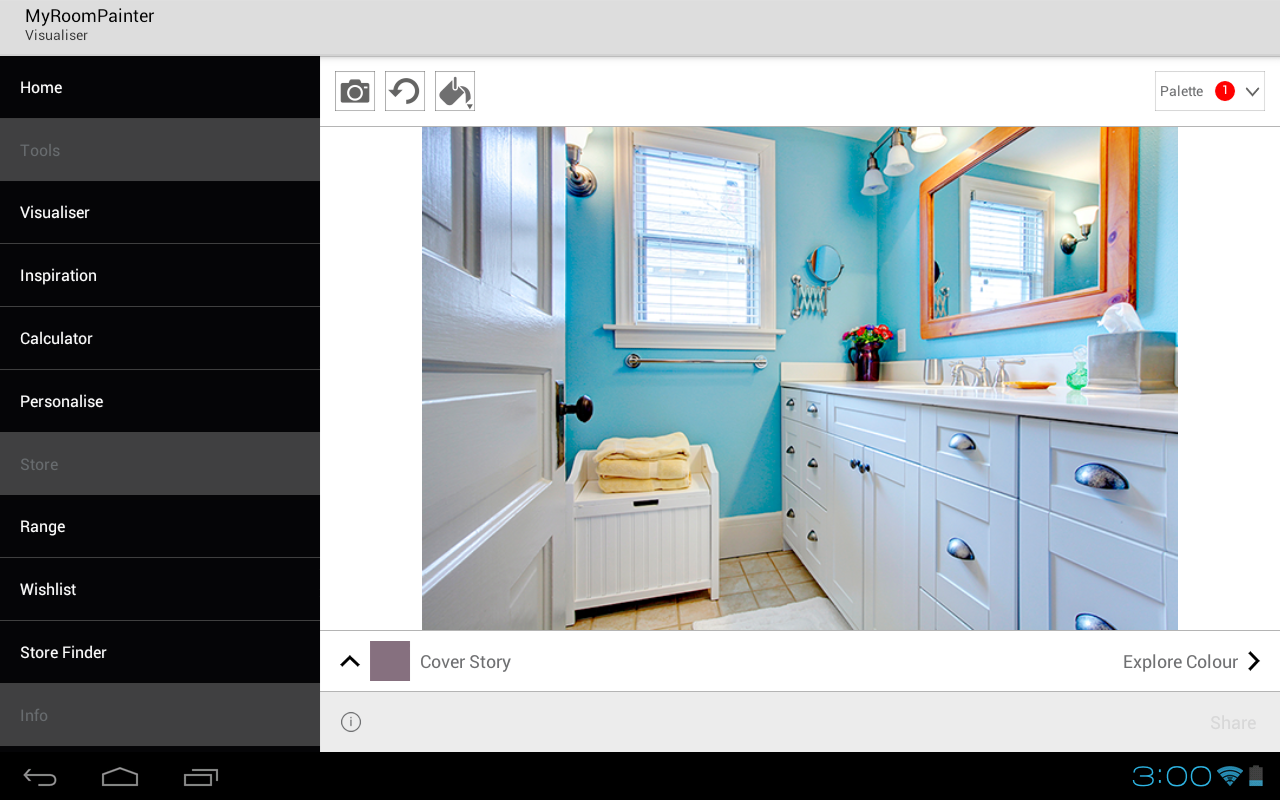
Task: Open the recent apps icon
Action: click(199, 776)
